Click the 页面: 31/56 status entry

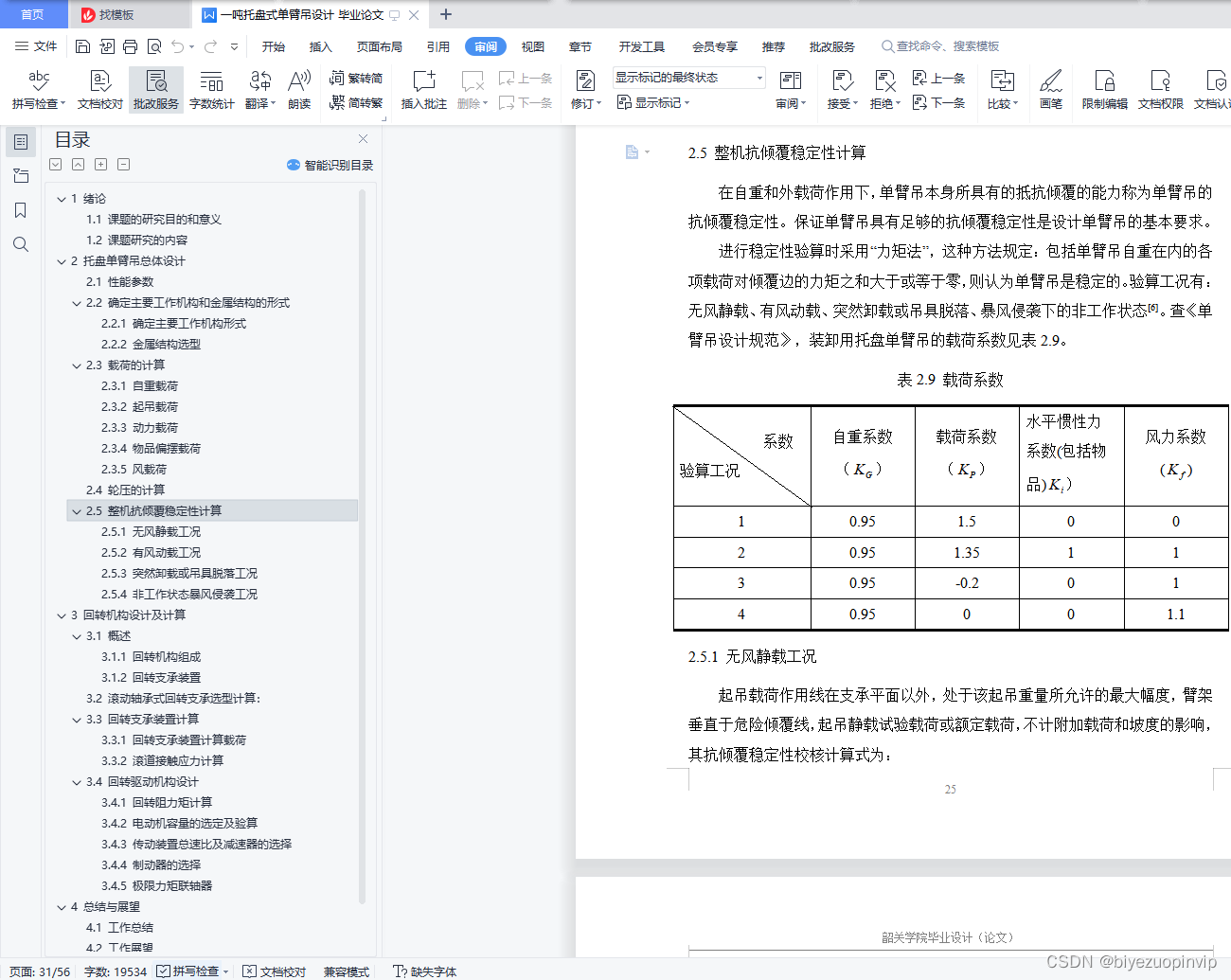40,971
